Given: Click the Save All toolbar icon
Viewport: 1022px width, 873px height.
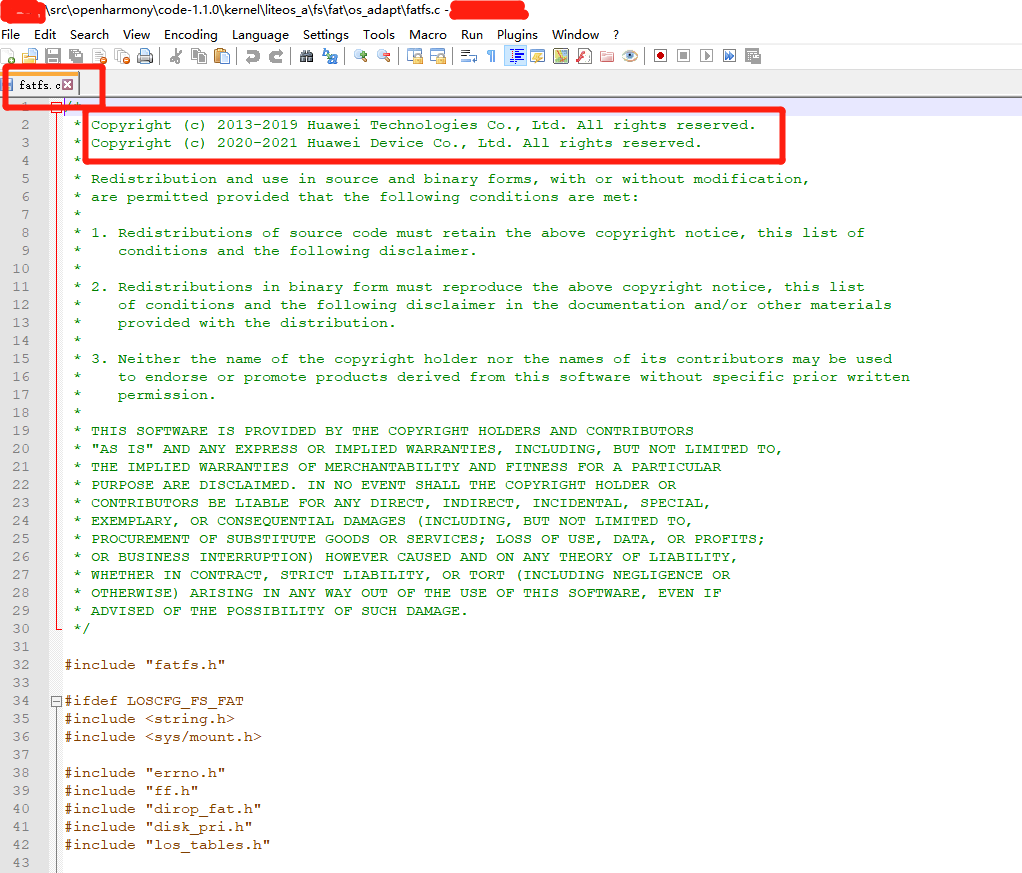Looking at the screenshot, I should pos(76,56).
